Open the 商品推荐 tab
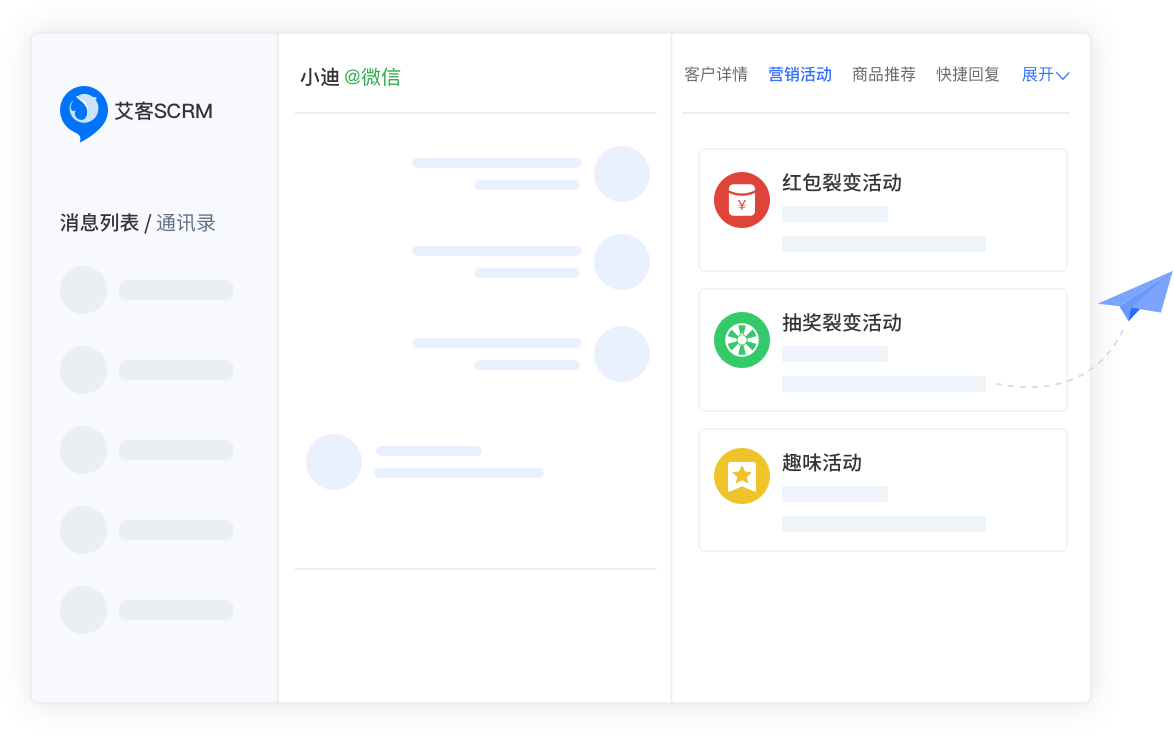Image resolution: width=1174 pixels, height=736 pixels. coord(883,75)
